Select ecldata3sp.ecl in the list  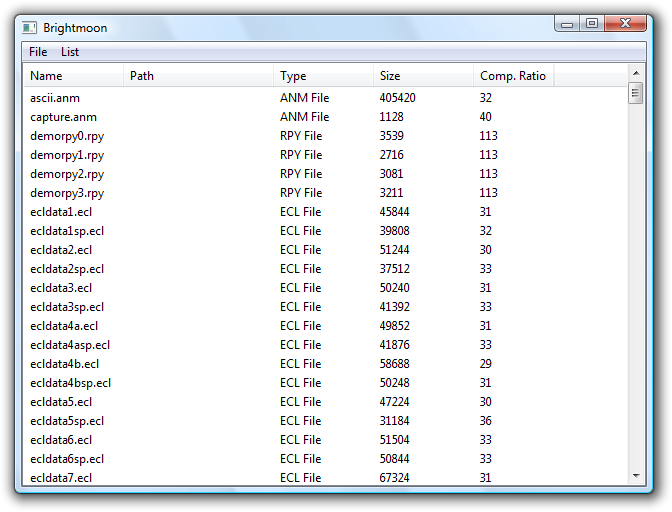(x=67, y=307)
